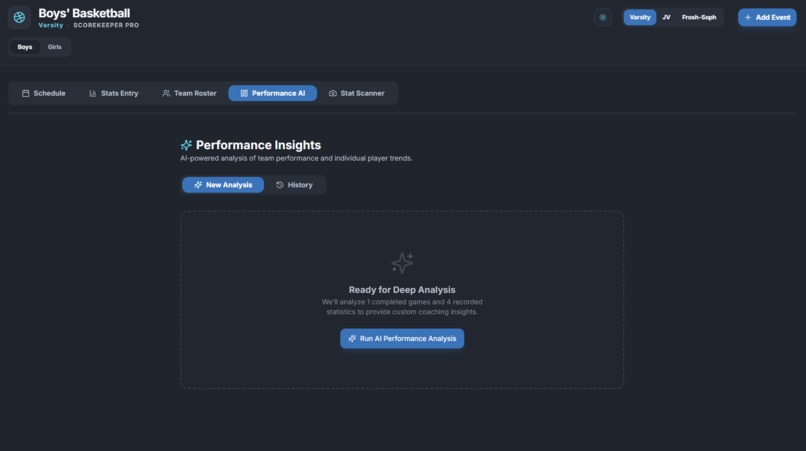
Task: Toggle the light theme sun icon
Action: point(602,17)
